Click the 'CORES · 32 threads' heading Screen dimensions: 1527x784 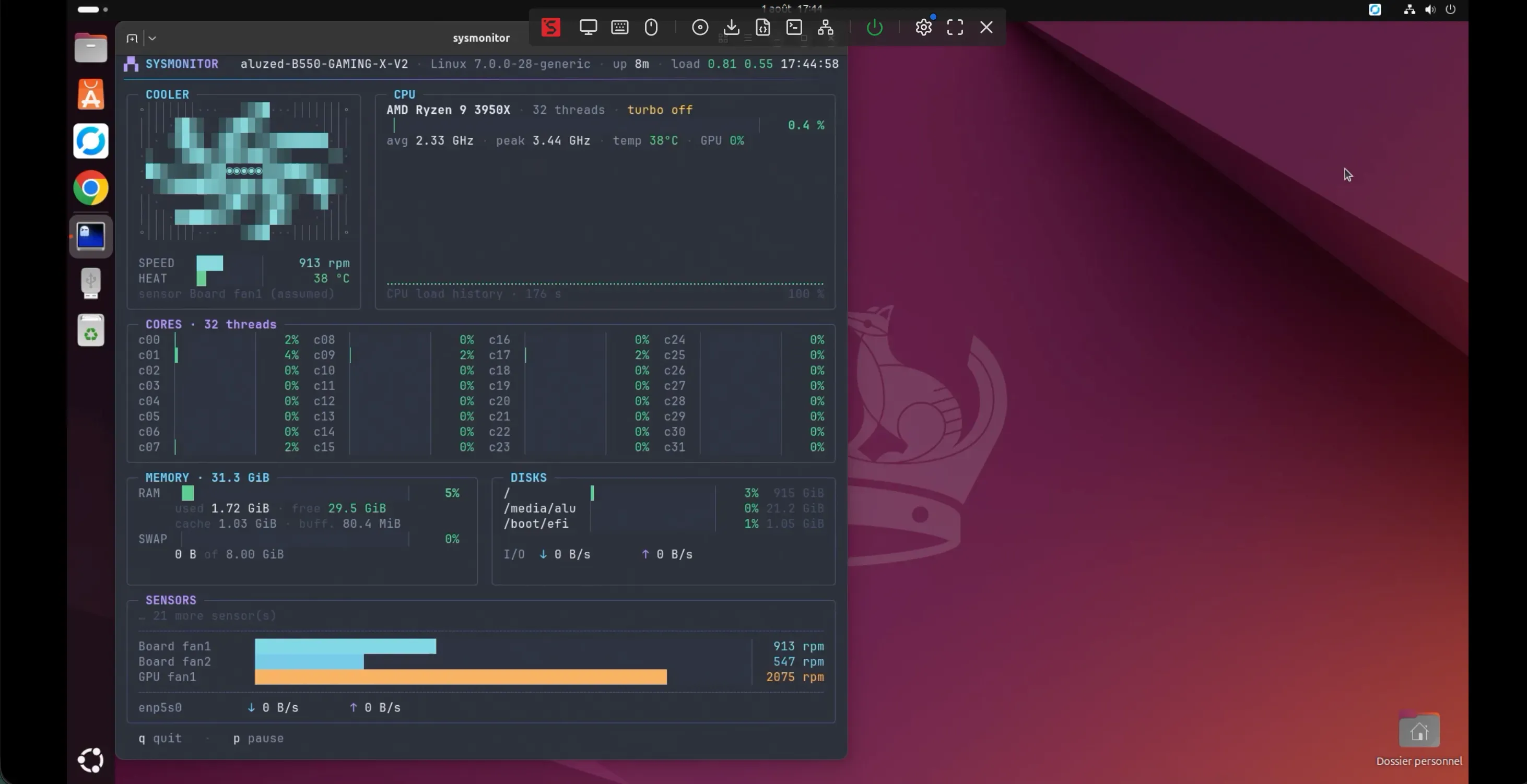pyautogui.click(x=211, y=325)
